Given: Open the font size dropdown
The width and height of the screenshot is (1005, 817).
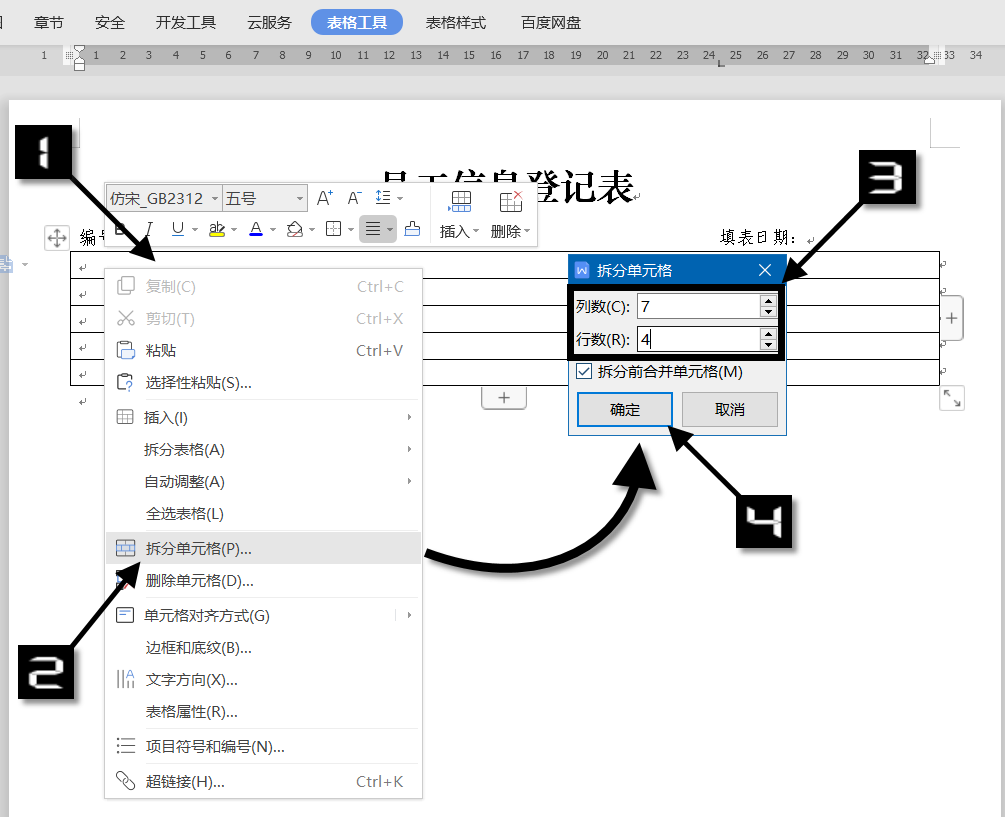Looking at the screenshot, I should [299, 199].
